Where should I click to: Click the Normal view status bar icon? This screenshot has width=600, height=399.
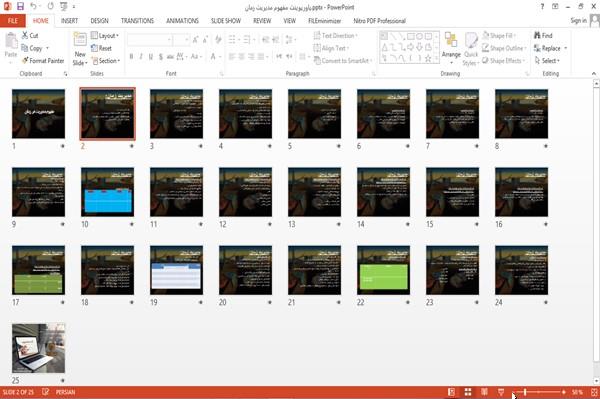pyautogui.click(x=452, y=392)
